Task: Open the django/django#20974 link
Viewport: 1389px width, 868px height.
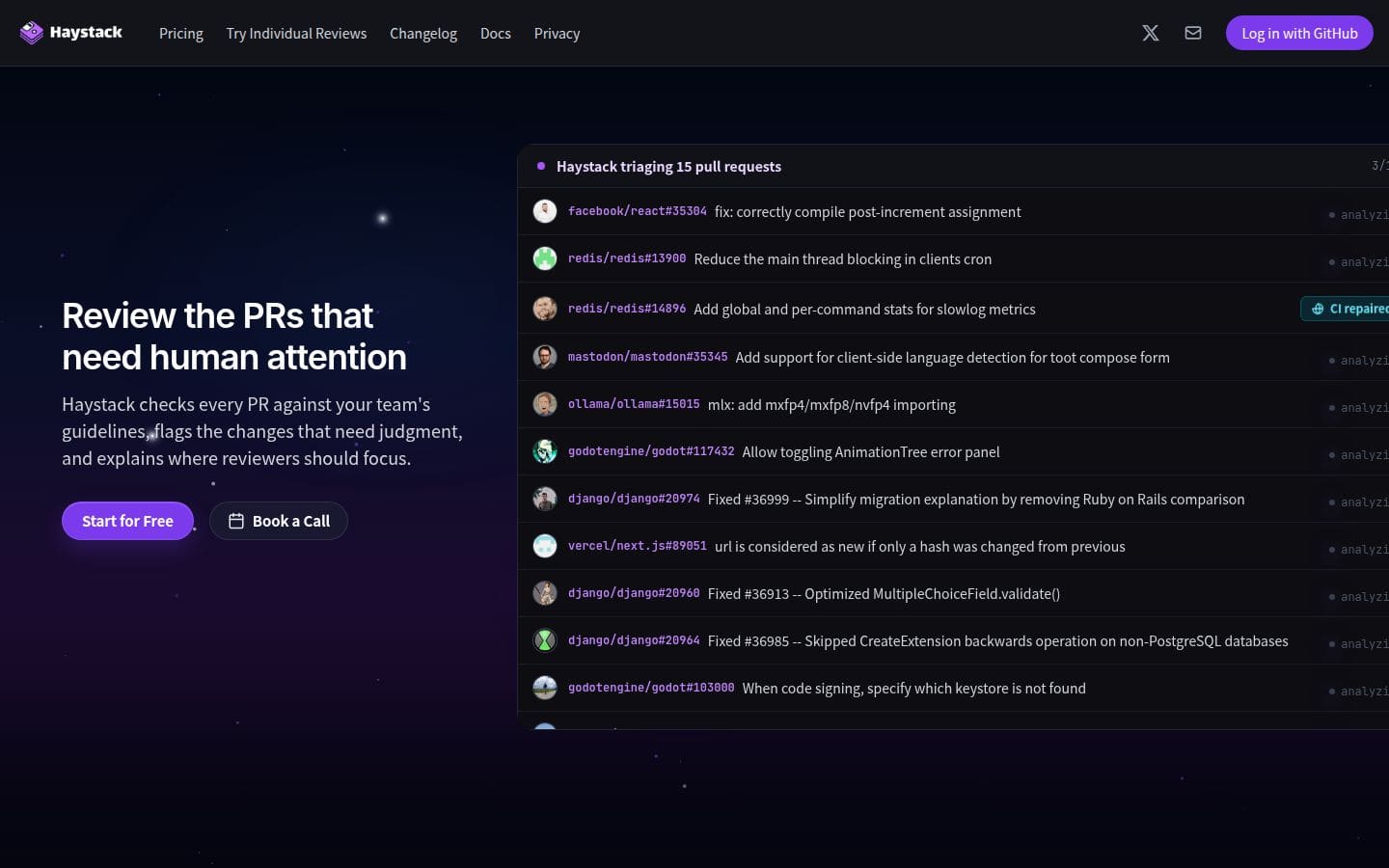Action: click(634, 499)
